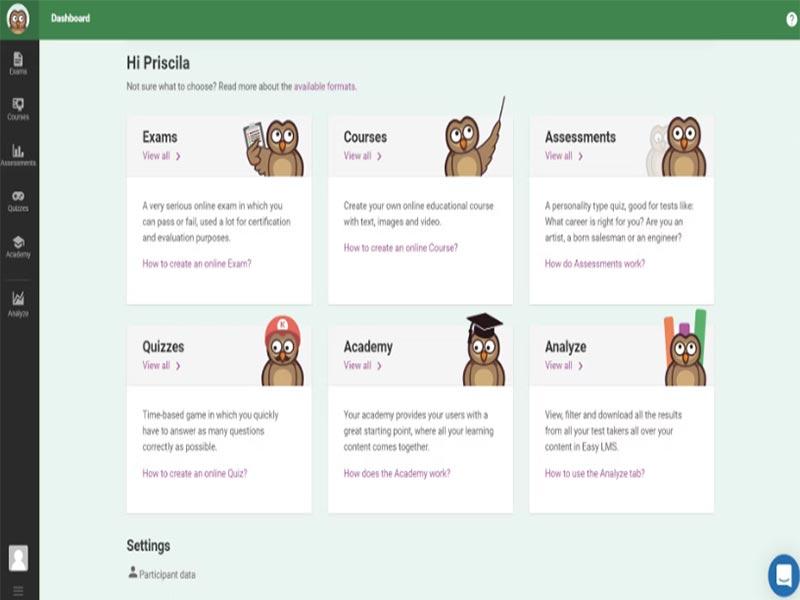Click View all under Quizzes
The width and height of the screenshot is (800, 600).
coord(156,365)
